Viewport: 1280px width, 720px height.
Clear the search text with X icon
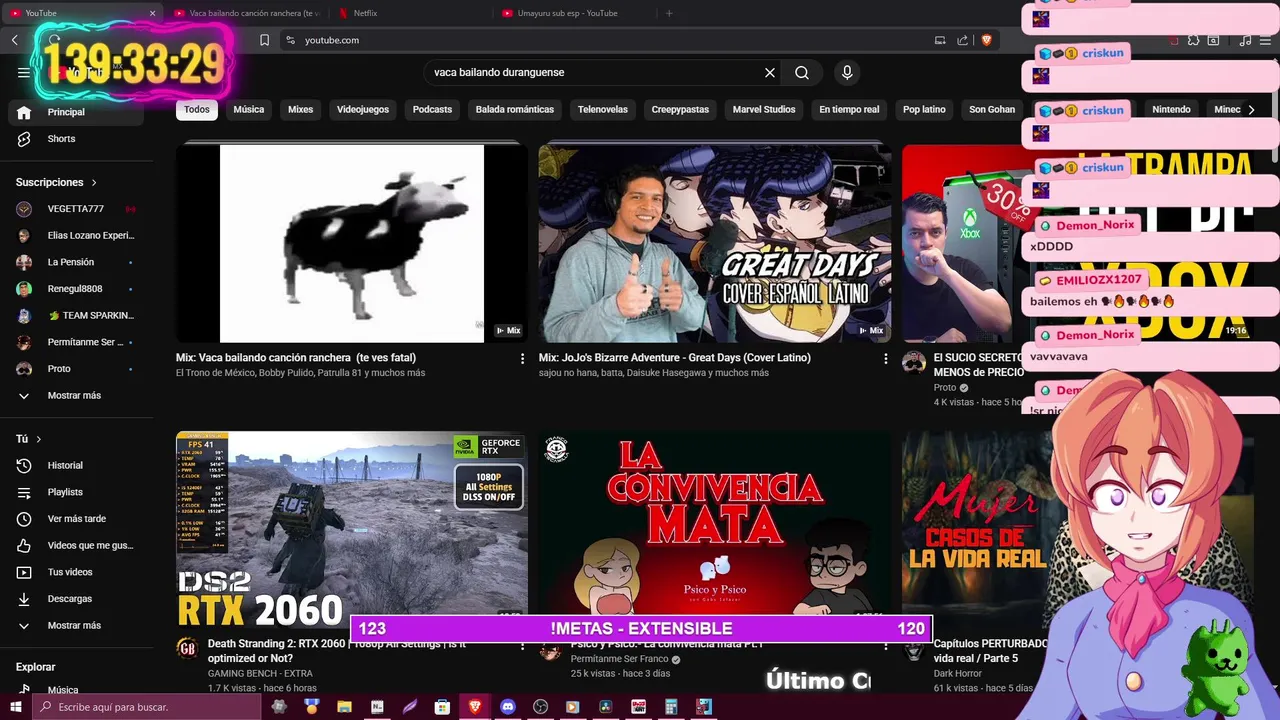[x=770, y=73]
